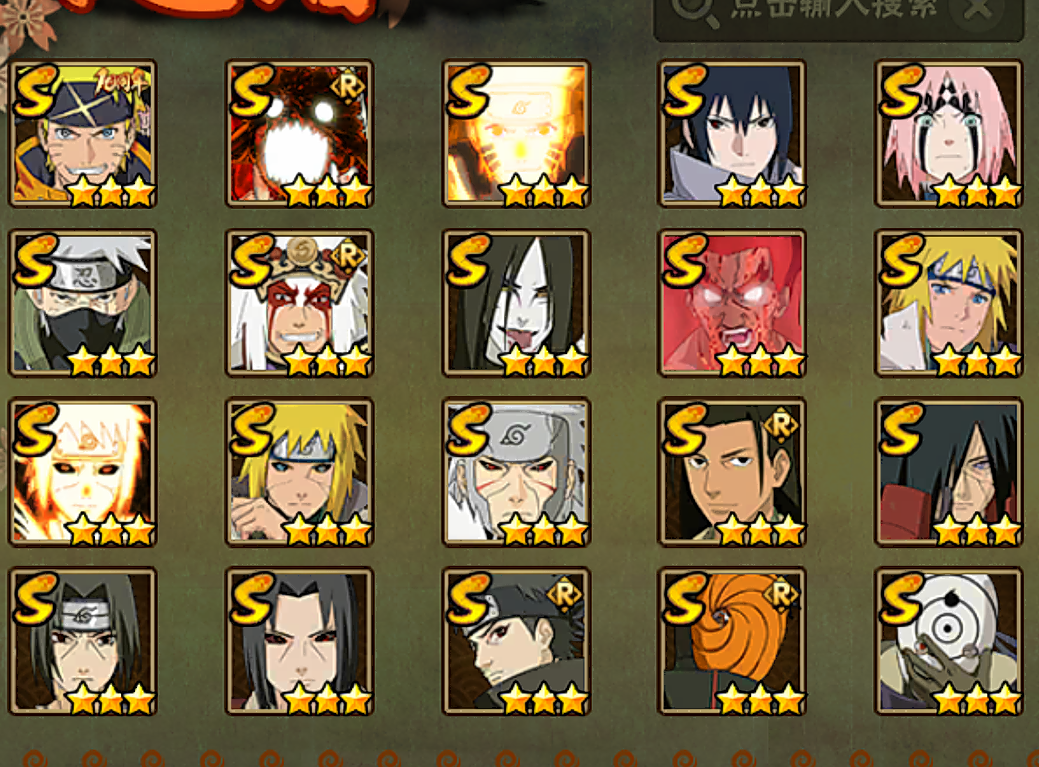Select masked Kakashi with silver hair
The width and height of the screenshot is (1039, 767).
(x=83, y=303)
